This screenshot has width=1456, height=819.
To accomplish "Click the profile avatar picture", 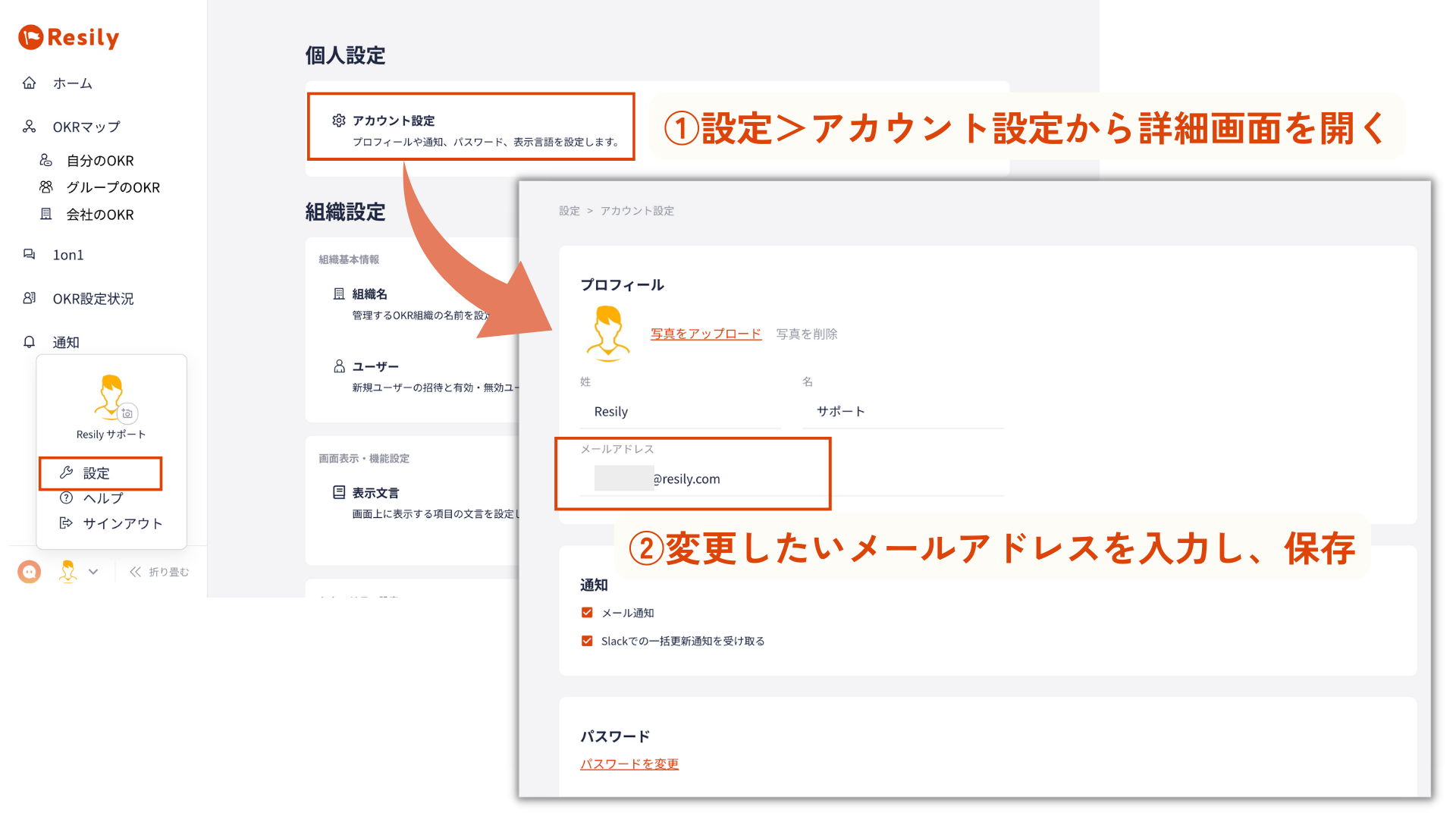I will pyautogui.click(x=608, y=332).
